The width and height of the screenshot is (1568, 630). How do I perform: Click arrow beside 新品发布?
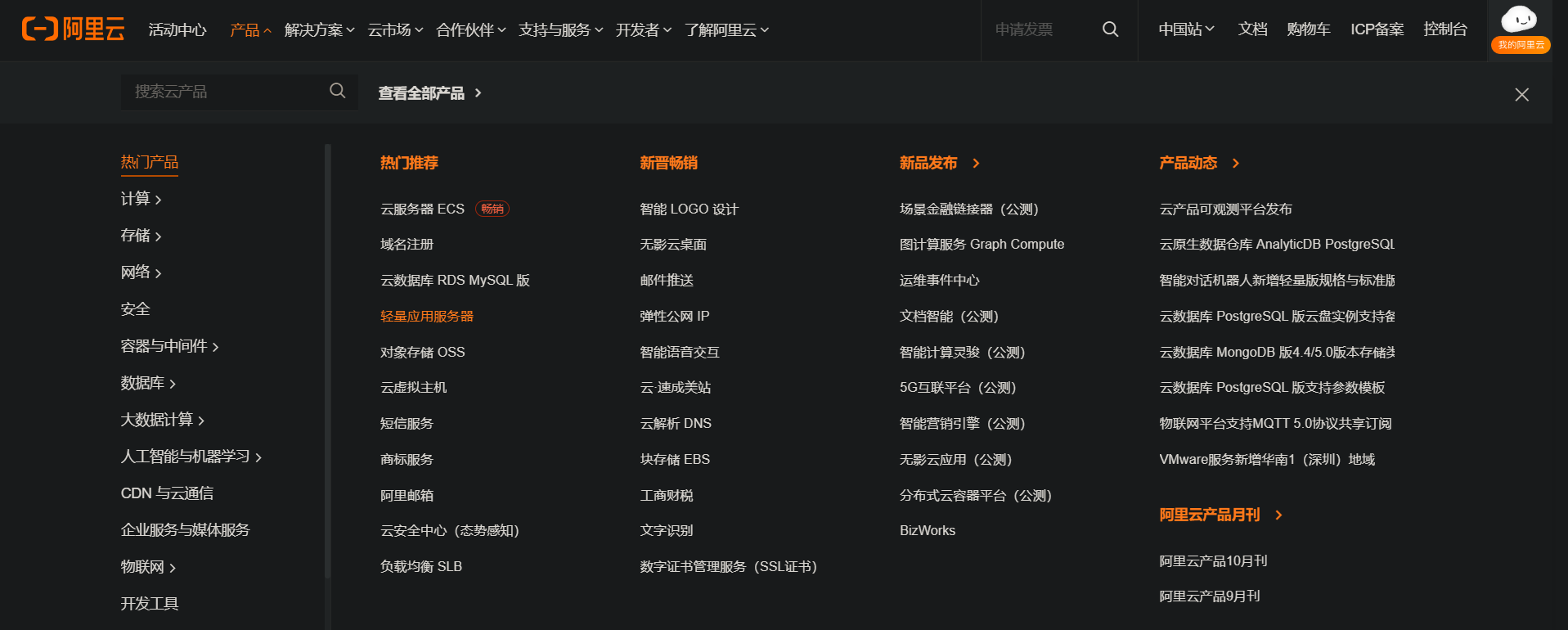pos(976,163)
